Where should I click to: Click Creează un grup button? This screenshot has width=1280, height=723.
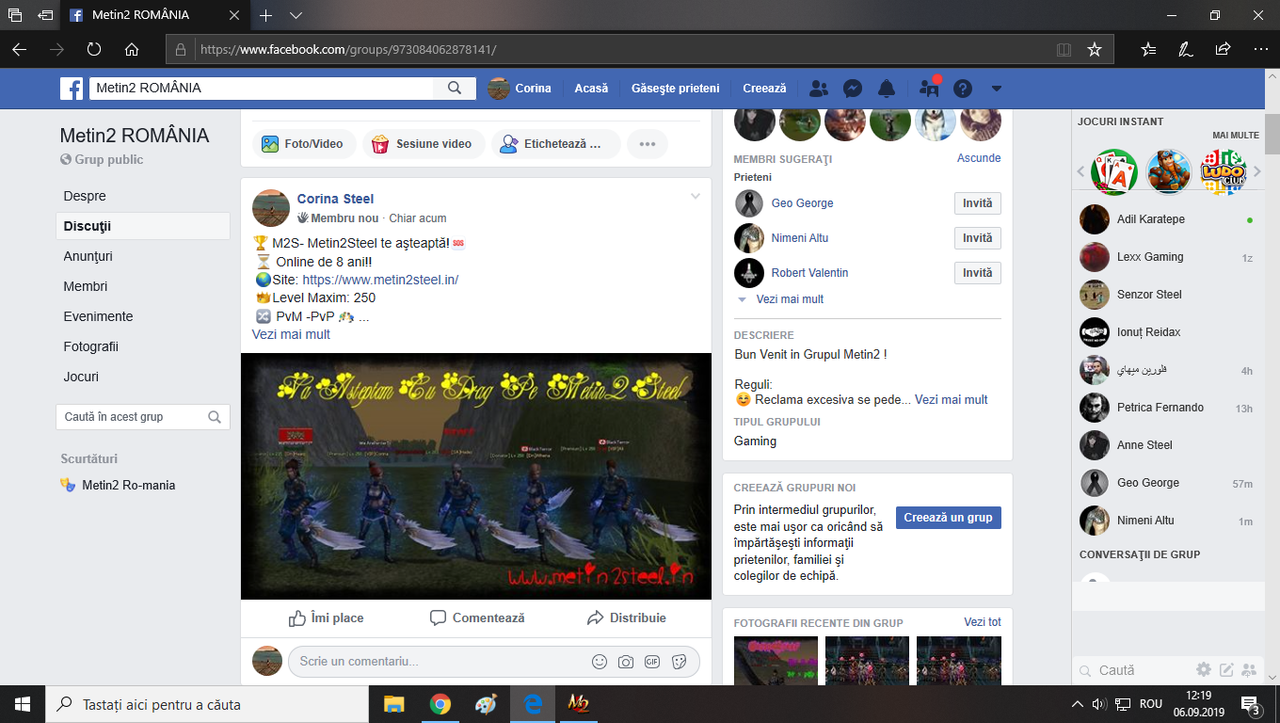click(948, 518)
